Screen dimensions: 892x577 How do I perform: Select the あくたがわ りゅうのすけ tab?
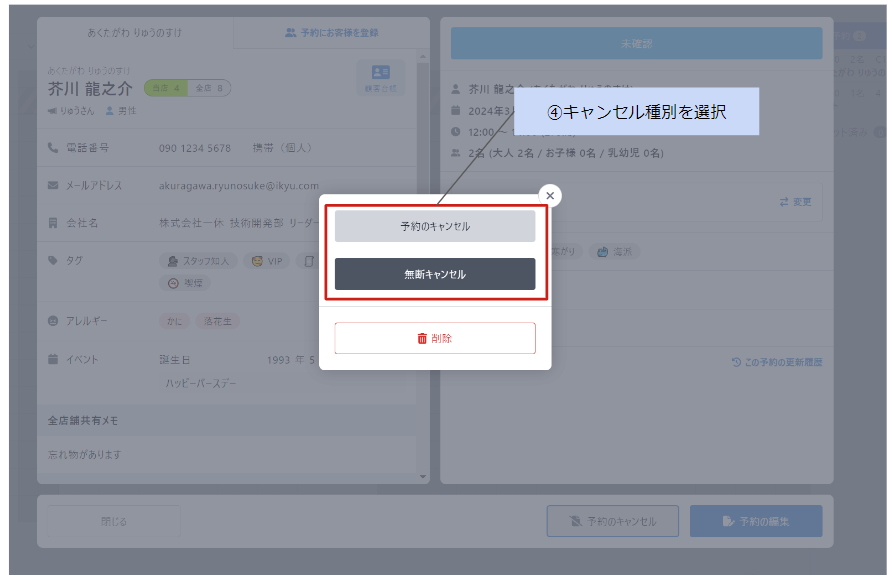[x=135, y=32]
